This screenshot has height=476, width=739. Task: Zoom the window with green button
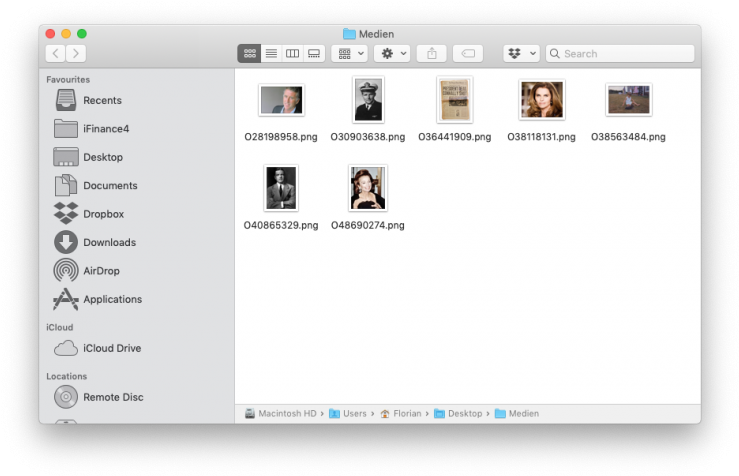point(82,34)
